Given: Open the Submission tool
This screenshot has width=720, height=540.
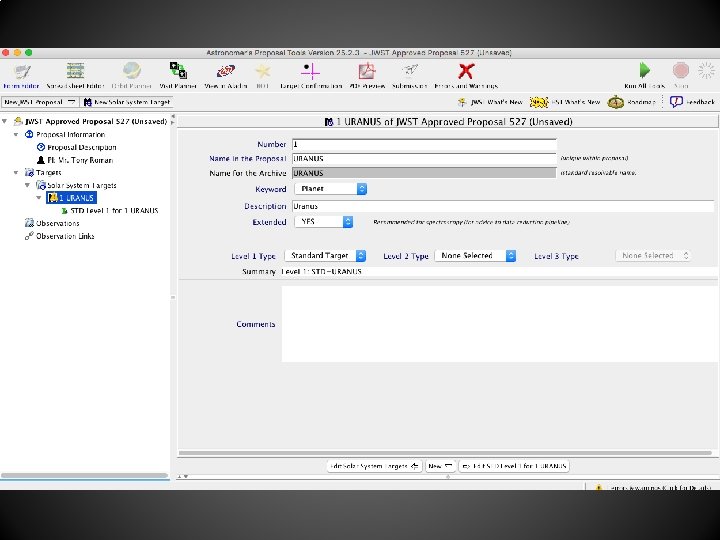Looking at the screenshot, I should coord(410,76).
